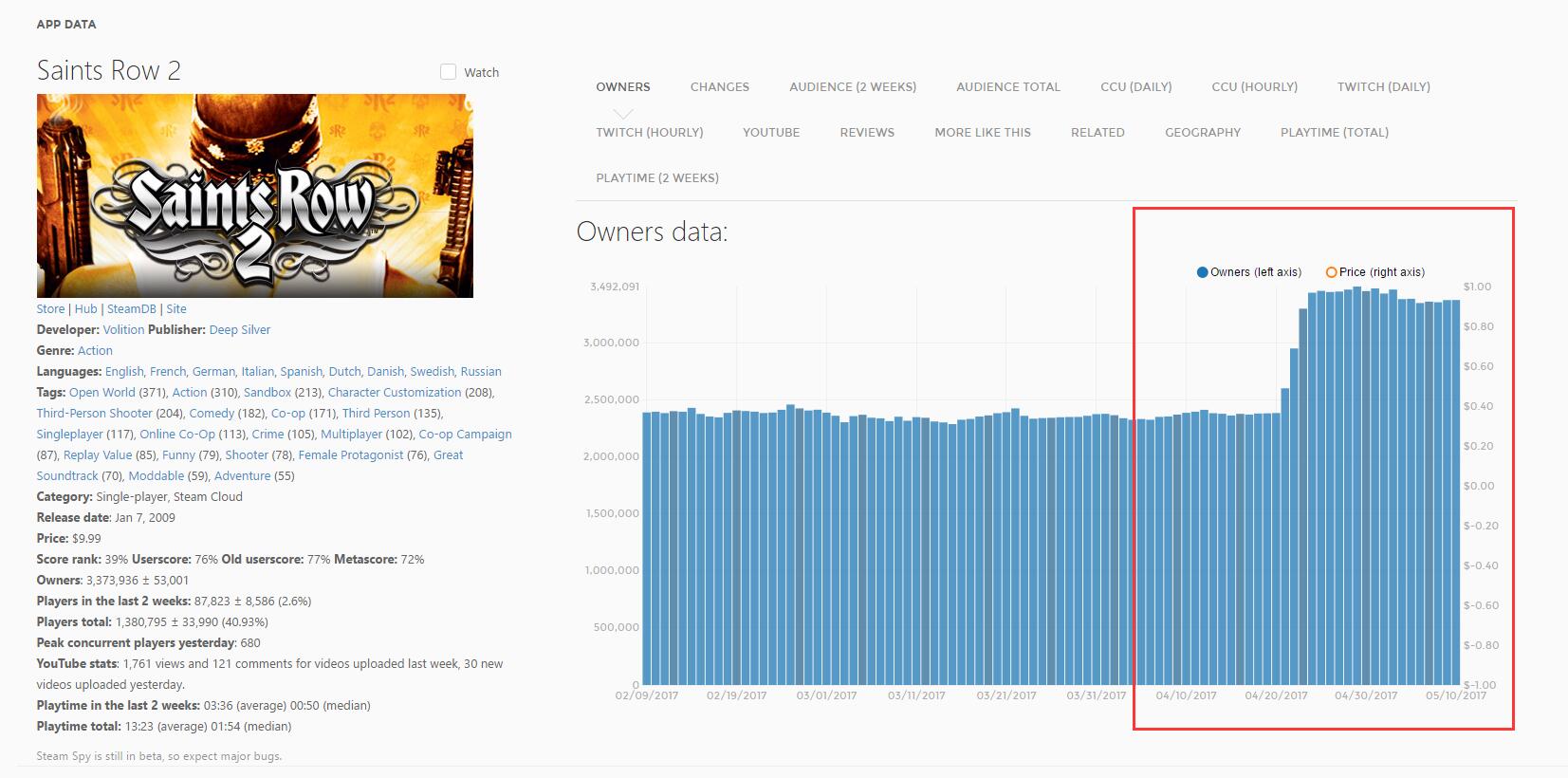1568x778 pixels.
Task: Tick the Watch checkbox
Action: [x=448, y=72]
